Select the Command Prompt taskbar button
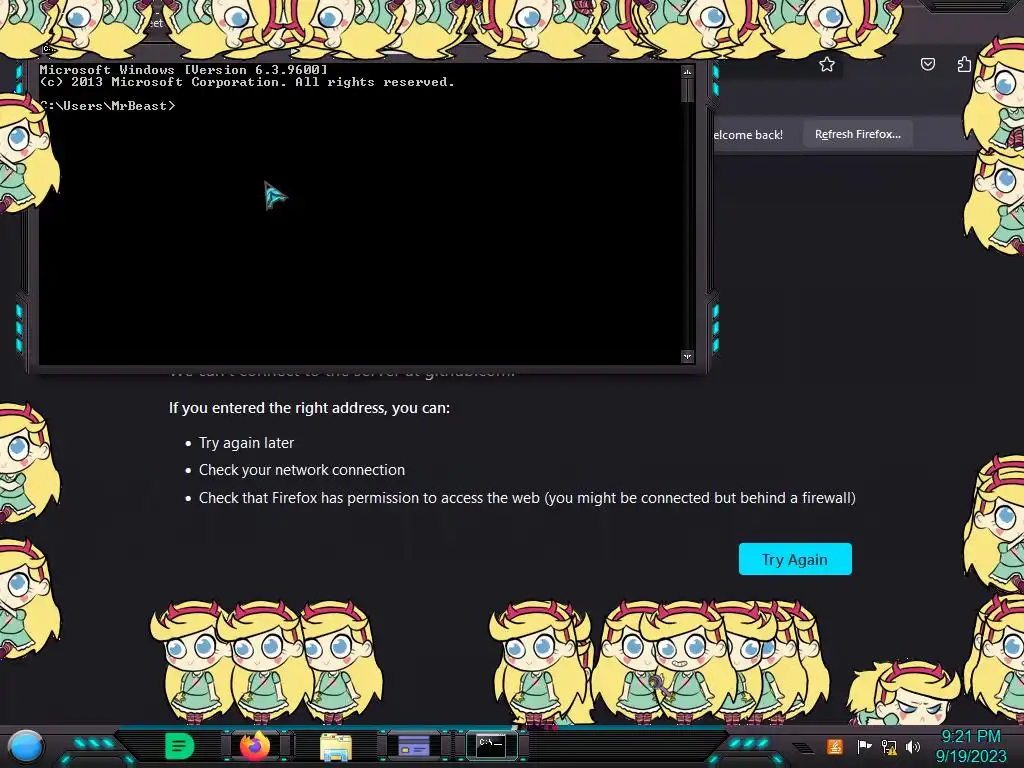The width and height of the screenshot is (1024, 768). pos(490,745)
